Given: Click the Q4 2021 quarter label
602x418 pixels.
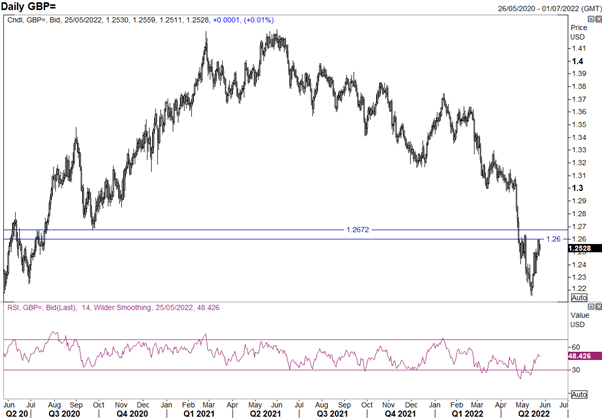Looking at the screenshot, I should click(x=400, y=413).
